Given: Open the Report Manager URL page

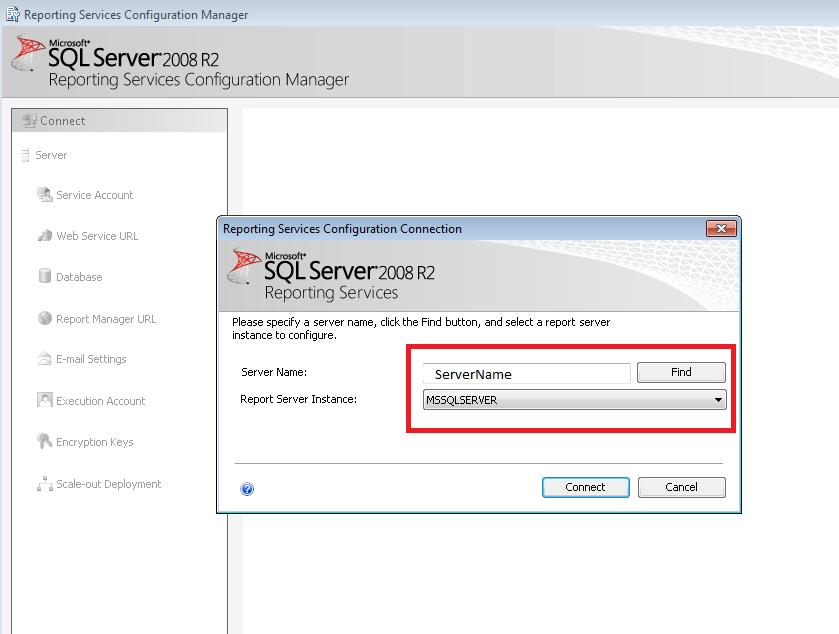Looking at the screenshot, I should 106,319.
